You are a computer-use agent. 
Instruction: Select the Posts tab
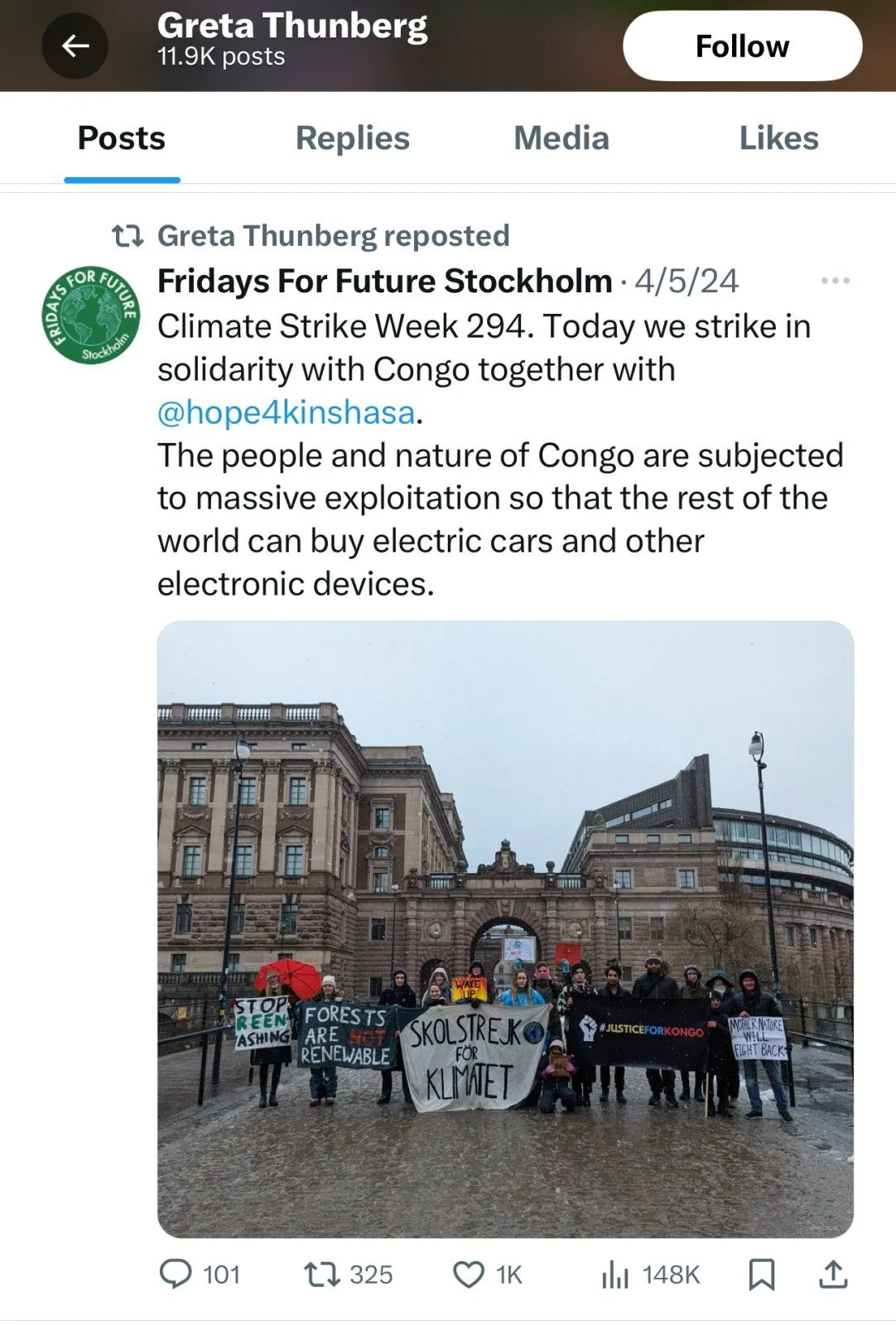click(x=122, y=138)
